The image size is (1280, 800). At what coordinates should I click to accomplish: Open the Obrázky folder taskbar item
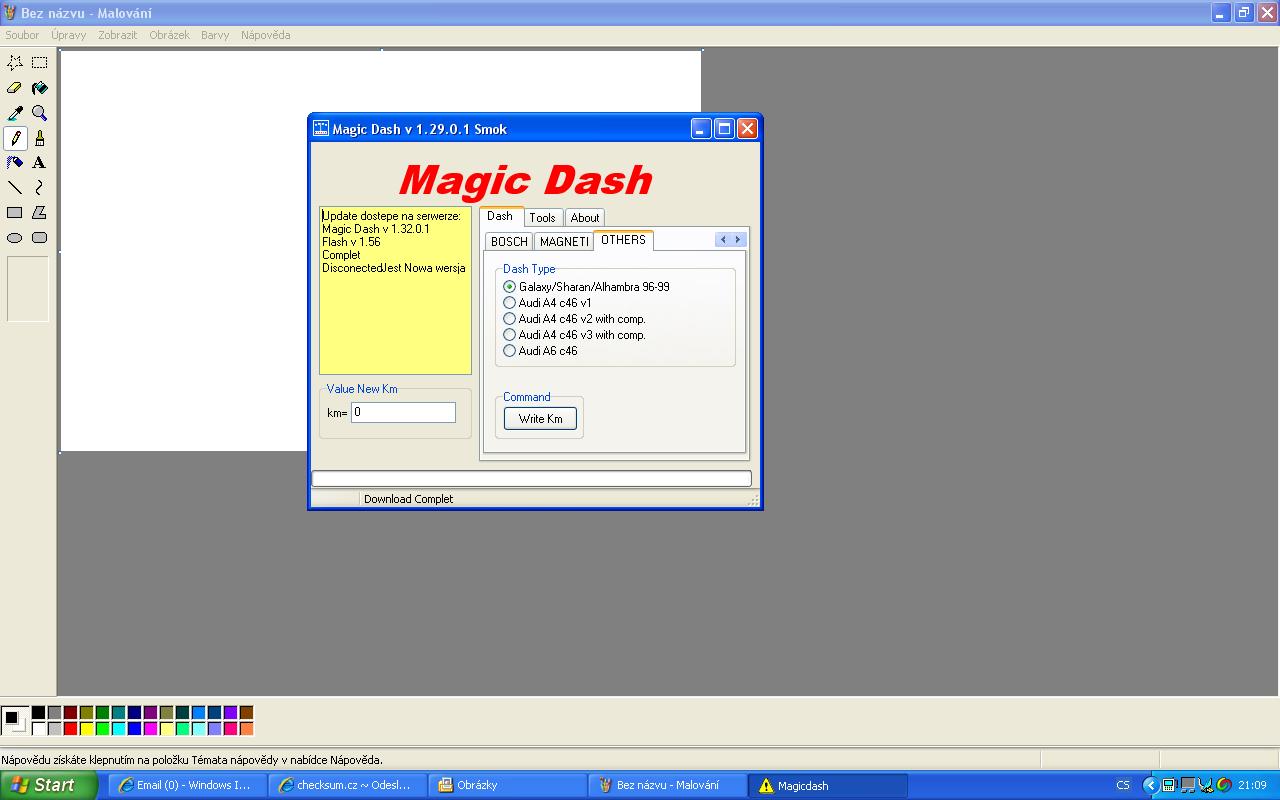click(508, 785)
